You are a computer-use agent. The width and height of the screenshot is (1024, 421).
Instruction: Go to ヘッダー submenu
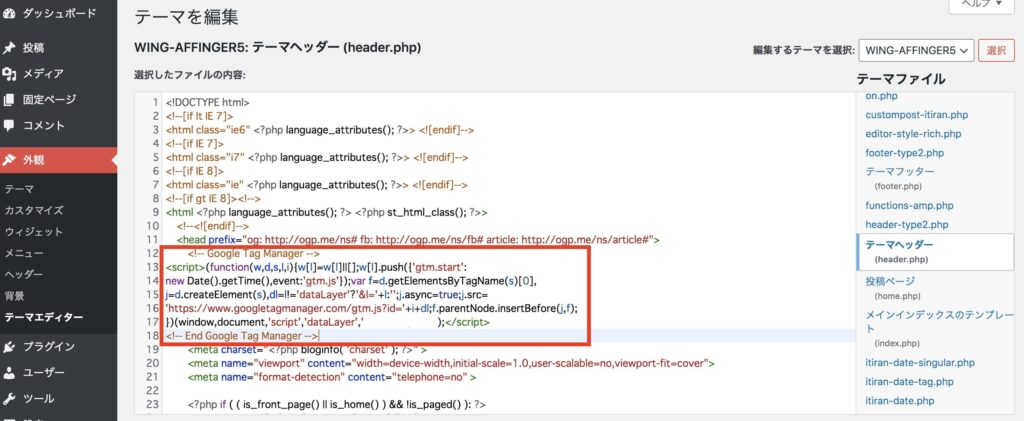pyautogui.click(x=24, y=275)
